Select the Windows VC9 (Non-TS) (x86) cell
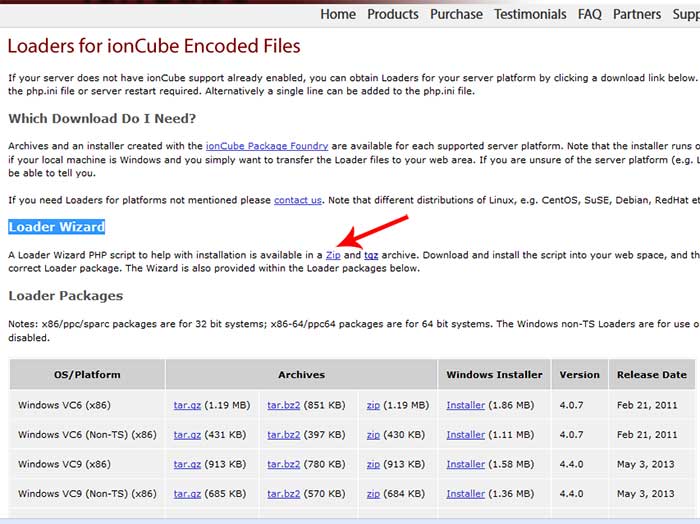Viewport: 700px width, 524px height. [88, 494]
